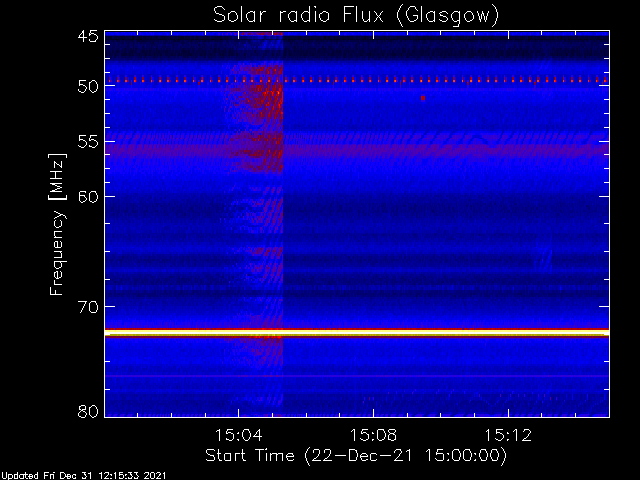Select the 50 MHz axis label
Viewport: 640px width, 480px height.
[x=88, y=87]
